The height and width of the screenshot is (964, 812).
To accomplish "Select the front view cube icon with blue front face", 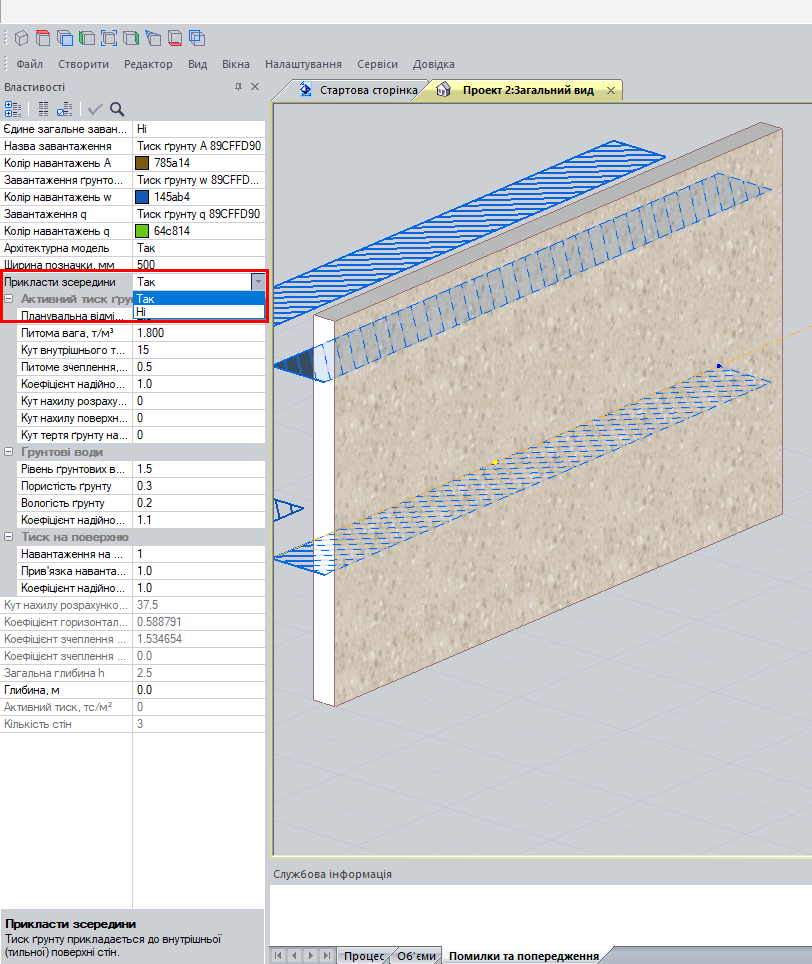I will point(65,38).
